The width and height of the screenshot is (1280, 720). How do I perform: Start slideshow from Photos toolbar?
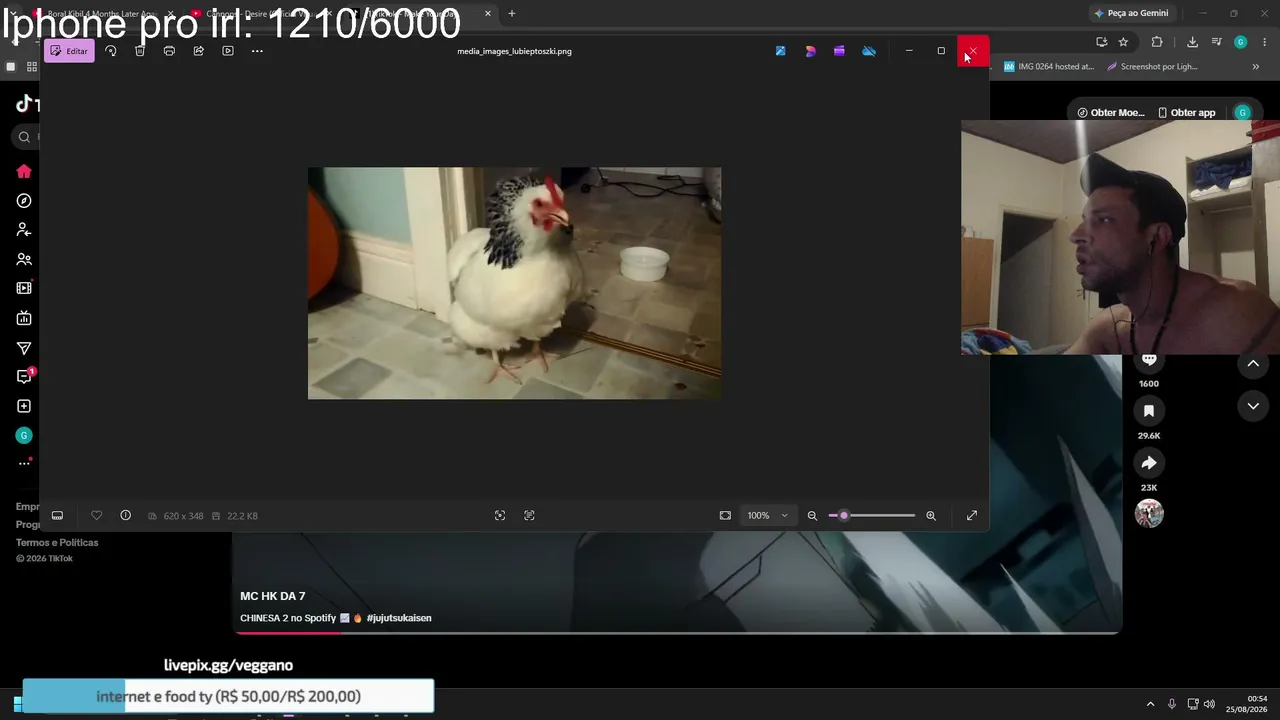[228, 51]
